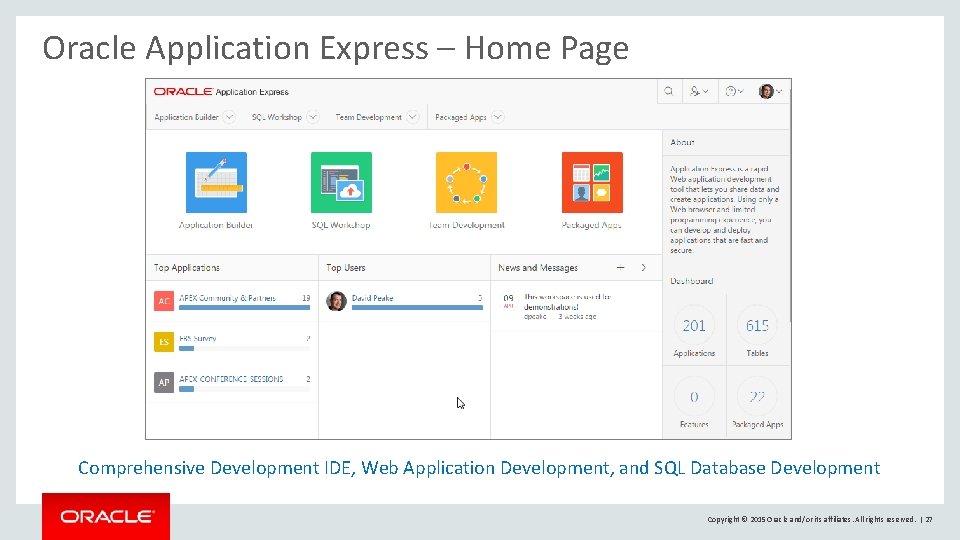Click the Oracle logo in header

point(182,91)
